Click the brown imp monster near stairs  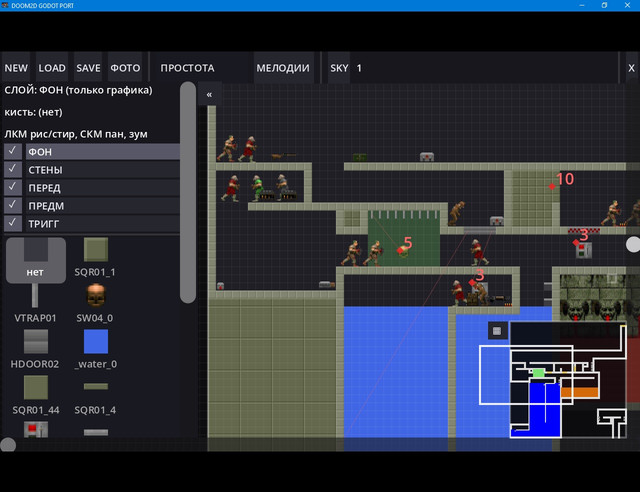point(457,213)
